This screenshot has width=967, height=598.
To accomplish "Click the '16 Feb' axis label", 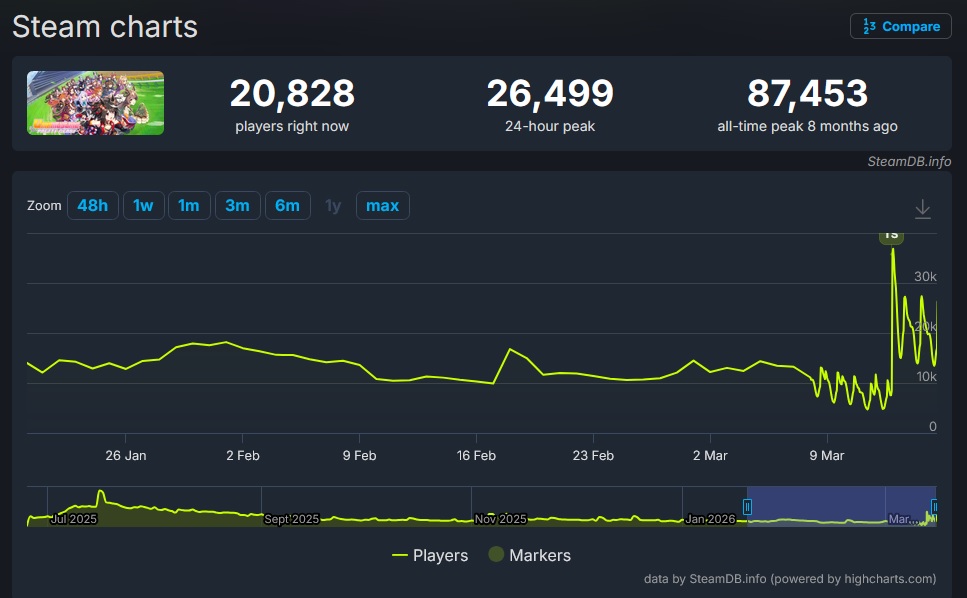I will pyautogui.click(x=476, y=456).
